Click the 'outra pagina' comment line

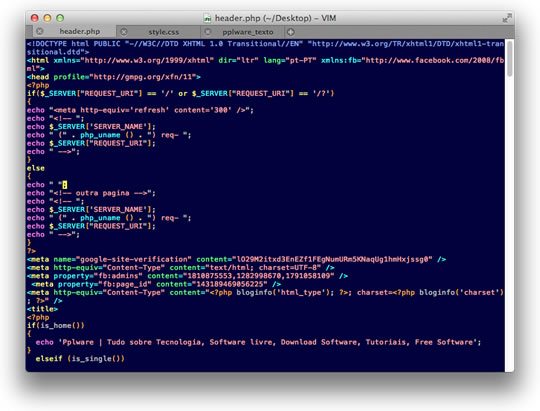coord(91,193)
